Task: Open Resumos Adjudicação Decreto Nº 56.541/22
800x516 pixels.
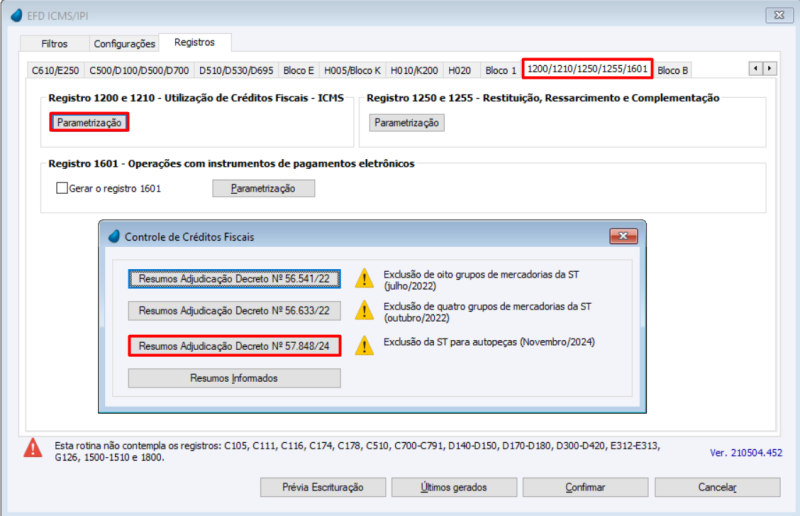Action: click(x=234, y=279)
